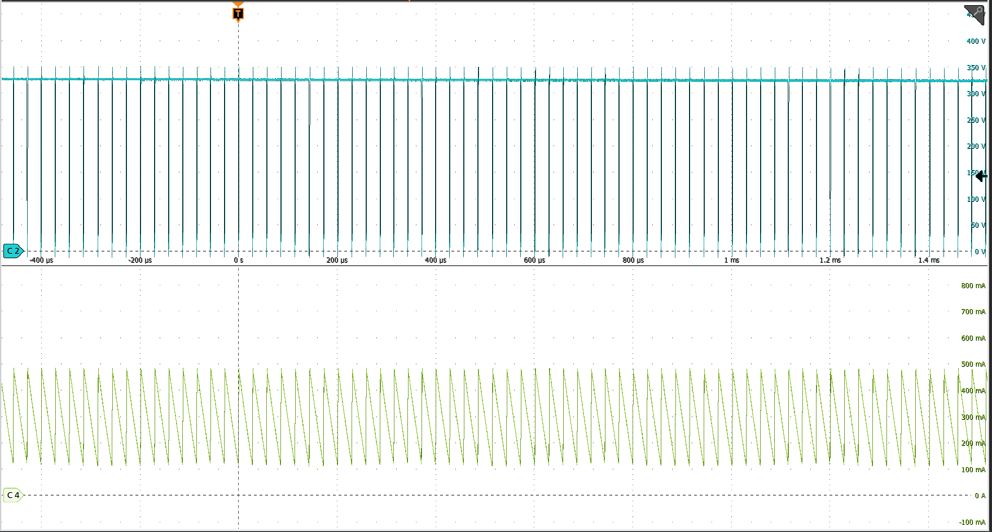Select the C2 channel badge
The image size is (992, 532).
click(x=13, y=251)
